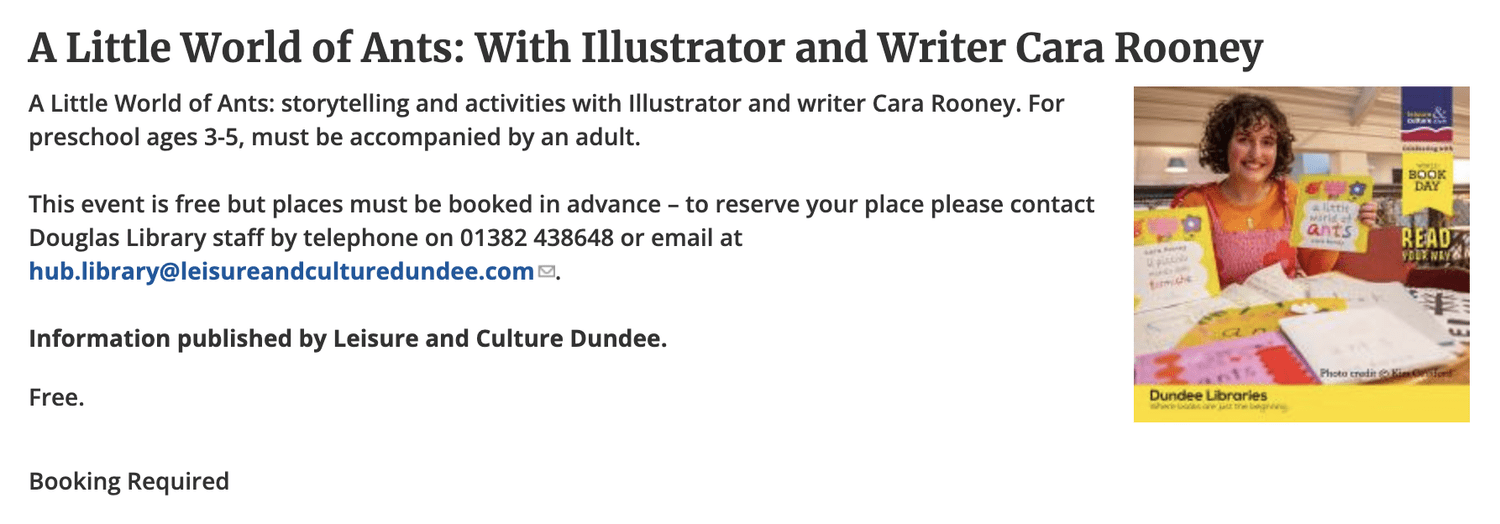Click the 'Booking Required' label
This screenshot has height=524, width=1500.
point(129,481)
